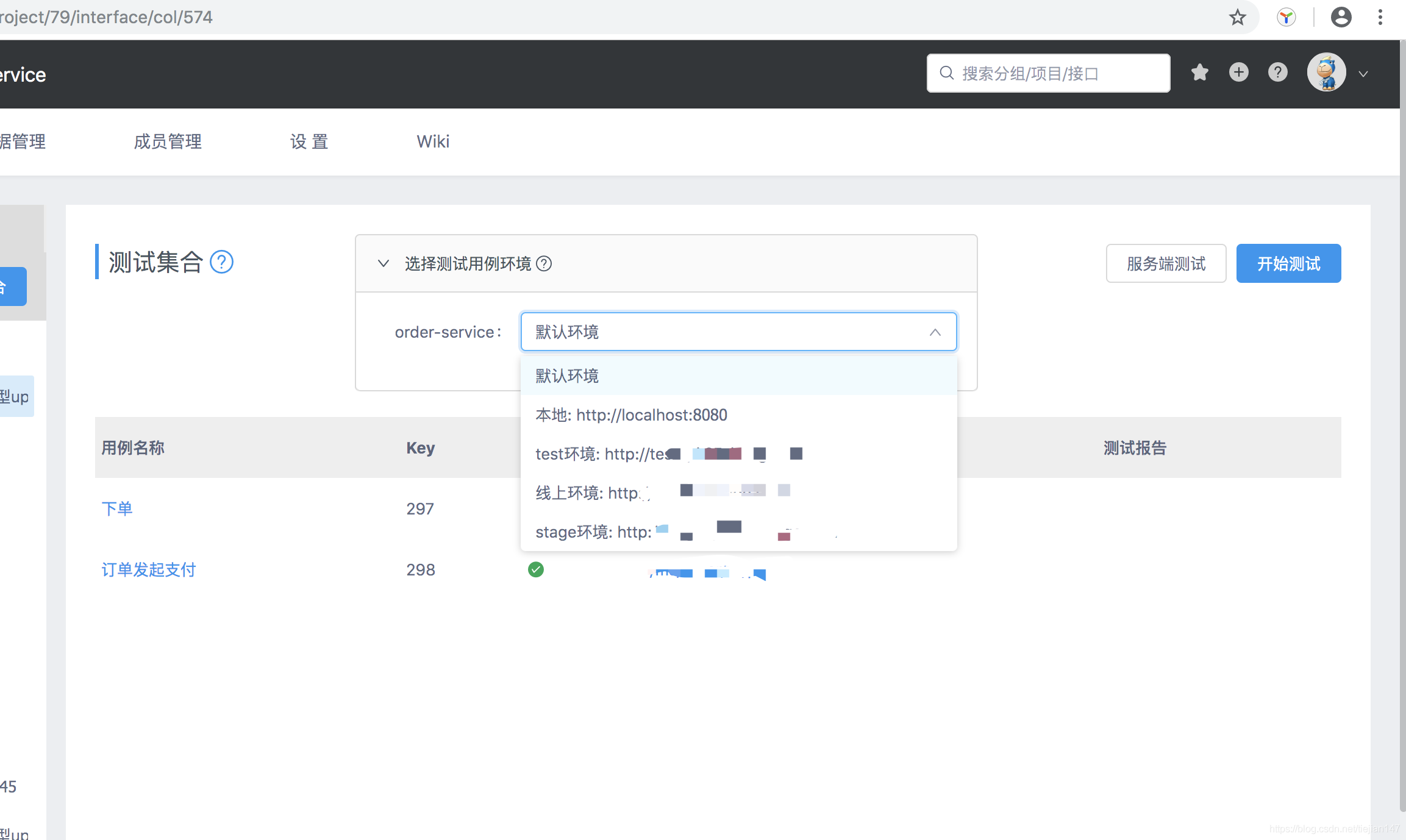Viewport: 1406px width, 840px height.
Task: Click the colorful Y extension icon
Action: [x=1286, y=17]
